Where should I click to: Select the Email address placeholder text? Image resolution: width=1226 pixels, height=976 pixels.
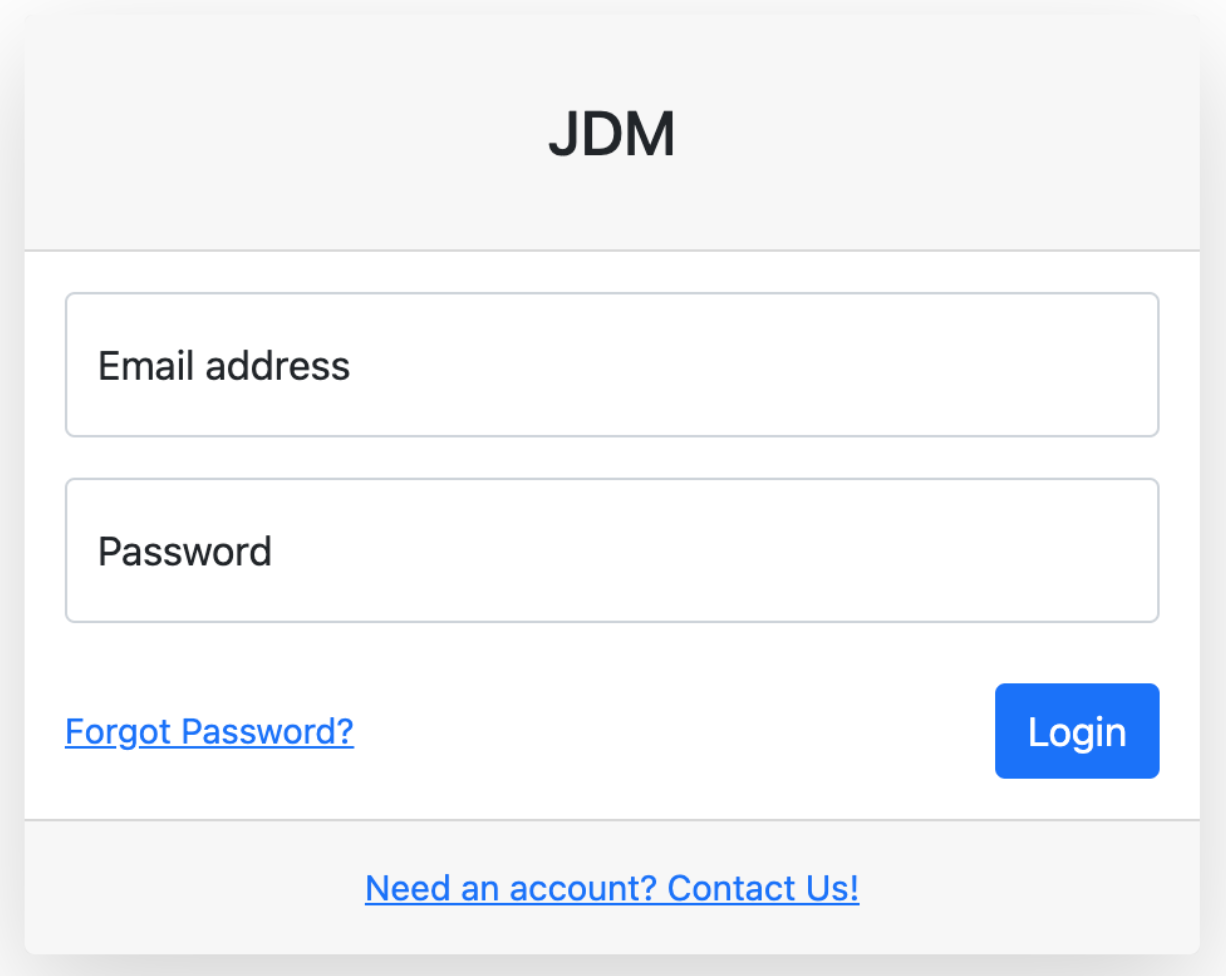(x=224, y=366)
